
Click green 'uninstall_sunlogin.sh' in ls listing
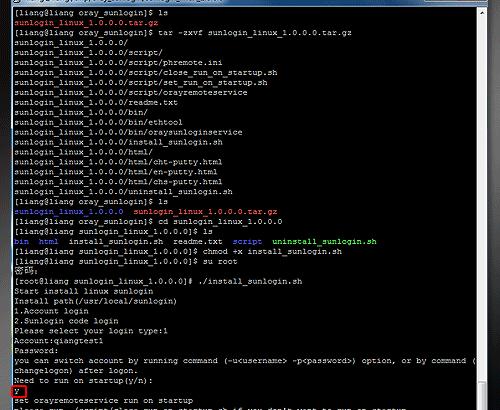pos(324,242)
